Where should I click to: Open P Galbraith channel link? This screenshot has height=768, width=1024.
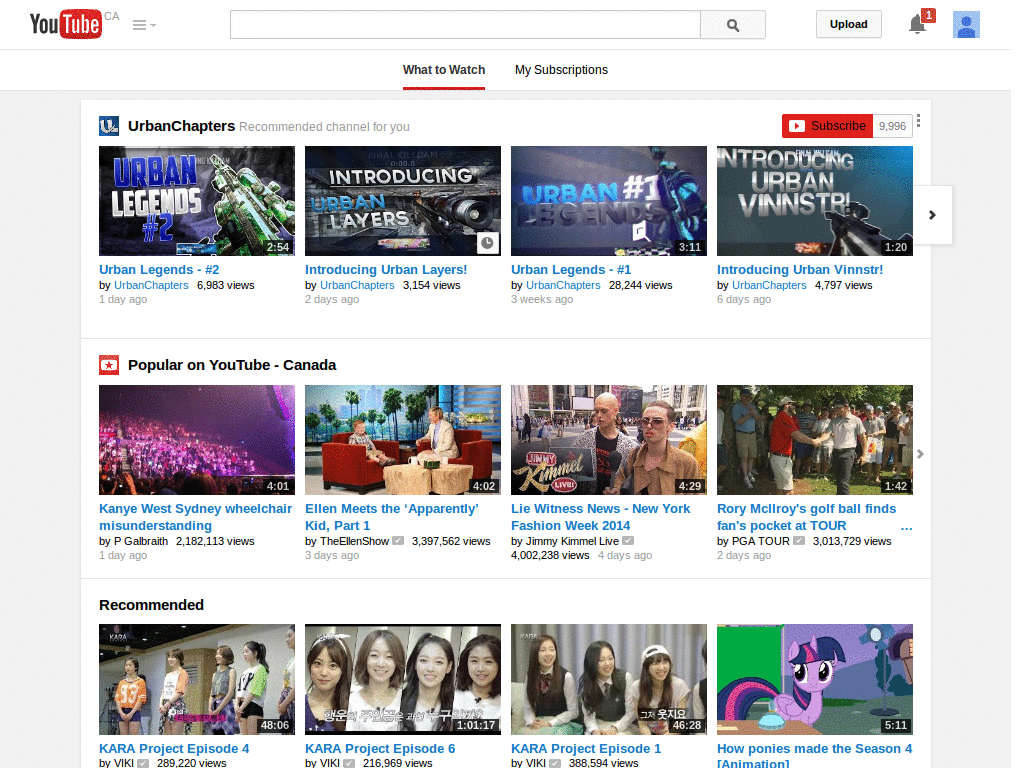click(x=141, y=541)
